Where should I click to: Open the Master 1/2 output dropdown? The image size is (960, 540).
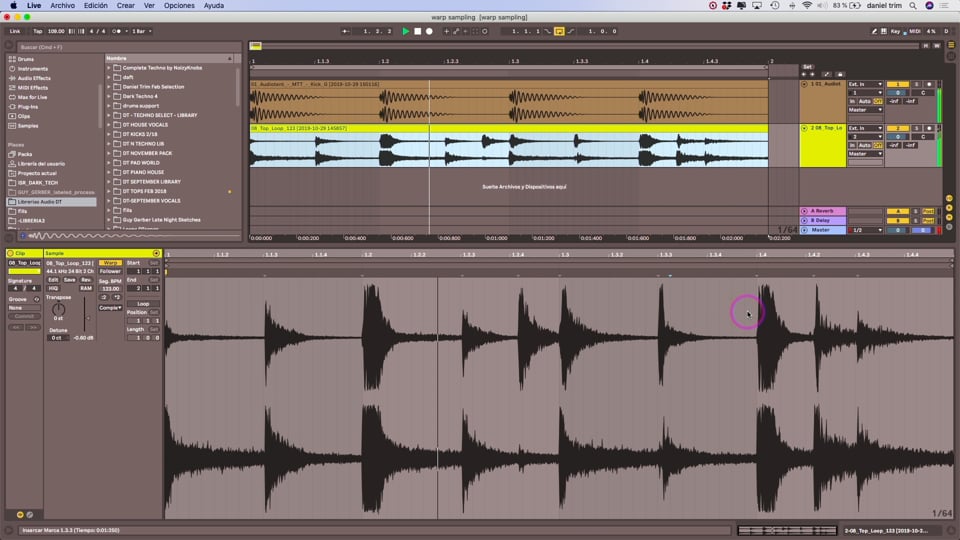click(x=867, y=230)
